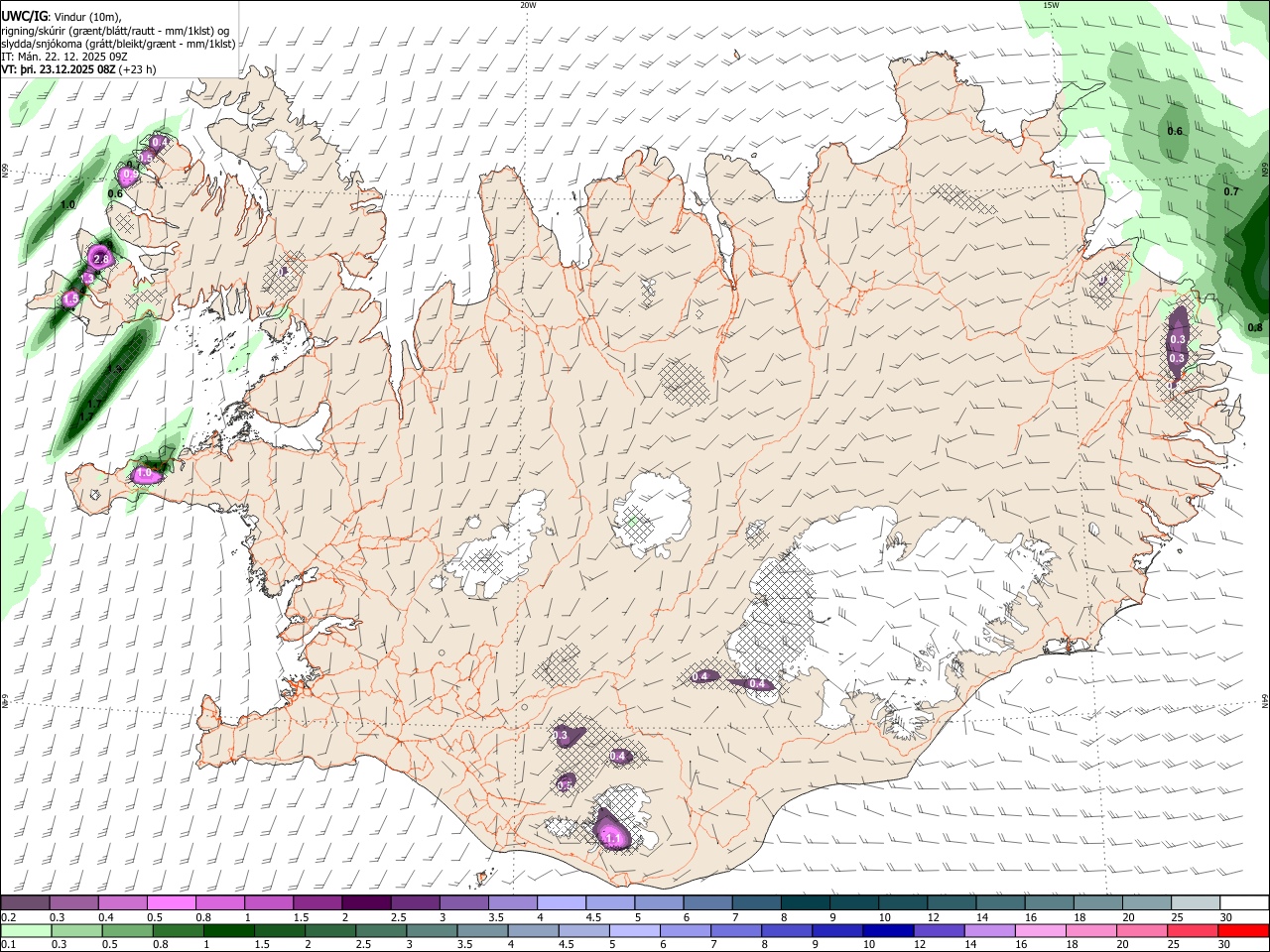Click the '0.4' label on the snow scale
The height and width of the screenshot is (952, 1270).
pos(106,917)
